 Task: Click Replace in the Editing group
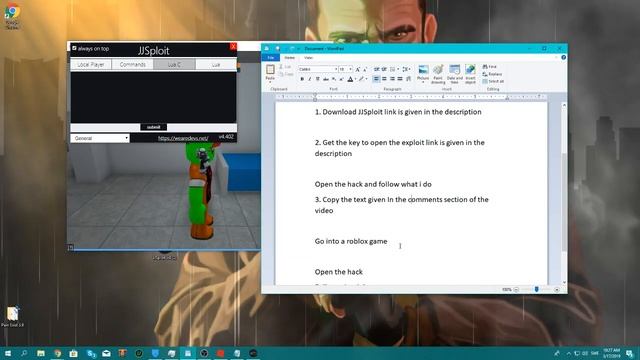tap(492, 74)
